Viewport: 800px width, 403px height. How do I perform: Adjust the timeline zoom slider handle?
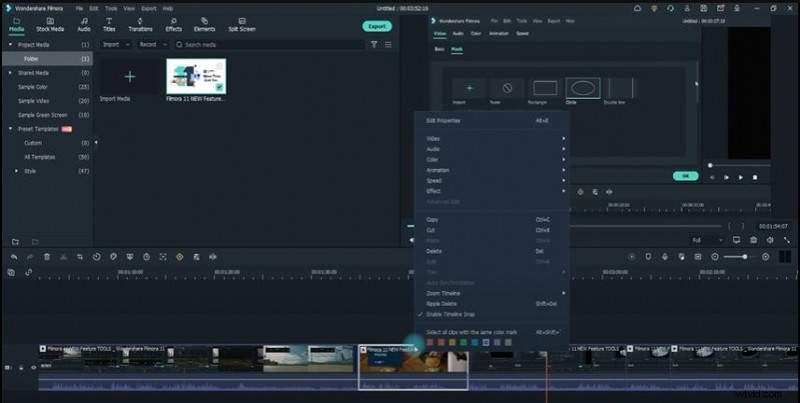pyautogui.click(x=745, y=257)
